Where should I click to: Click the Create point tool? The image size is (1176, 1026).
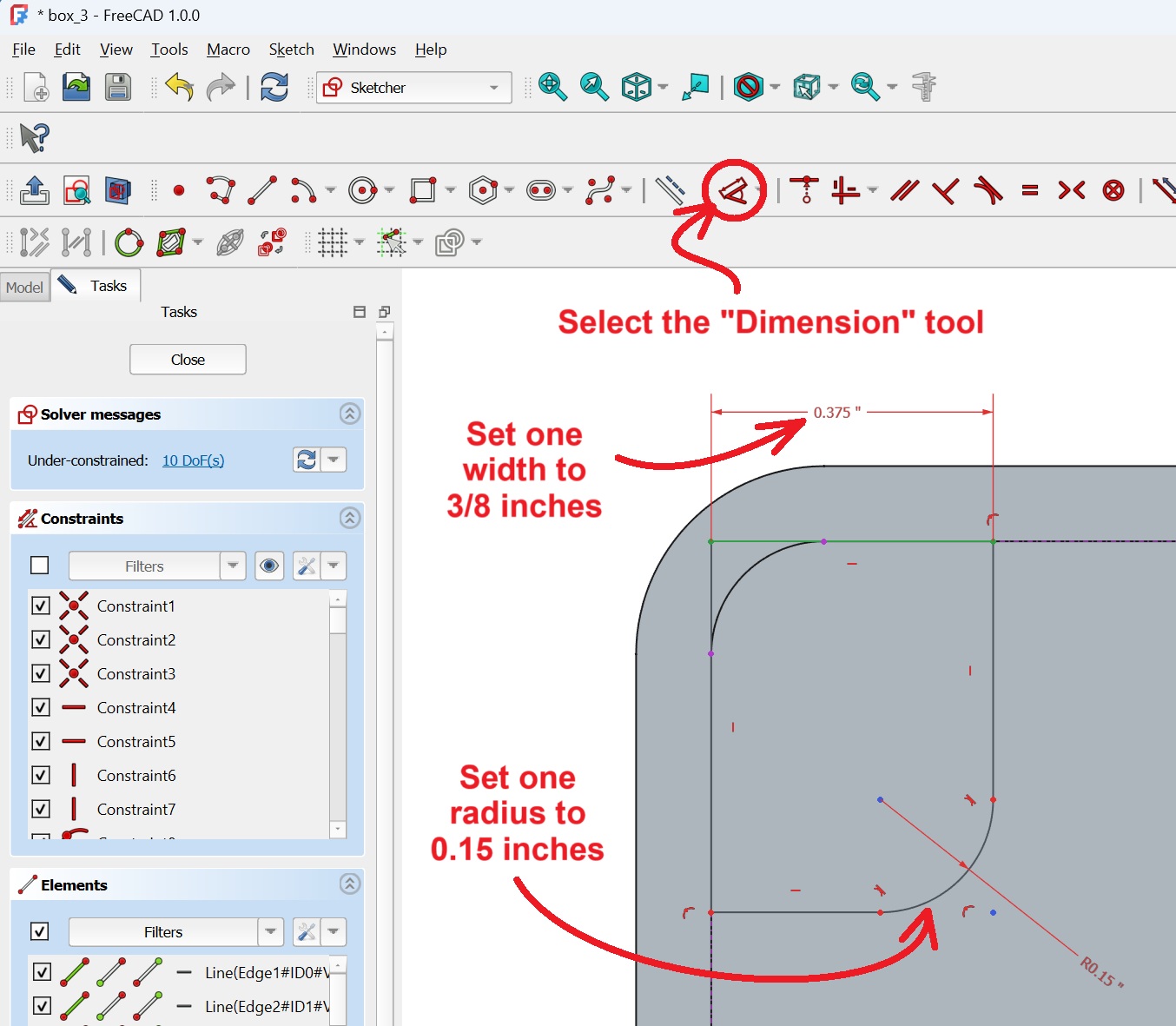[x=179, y=190]
